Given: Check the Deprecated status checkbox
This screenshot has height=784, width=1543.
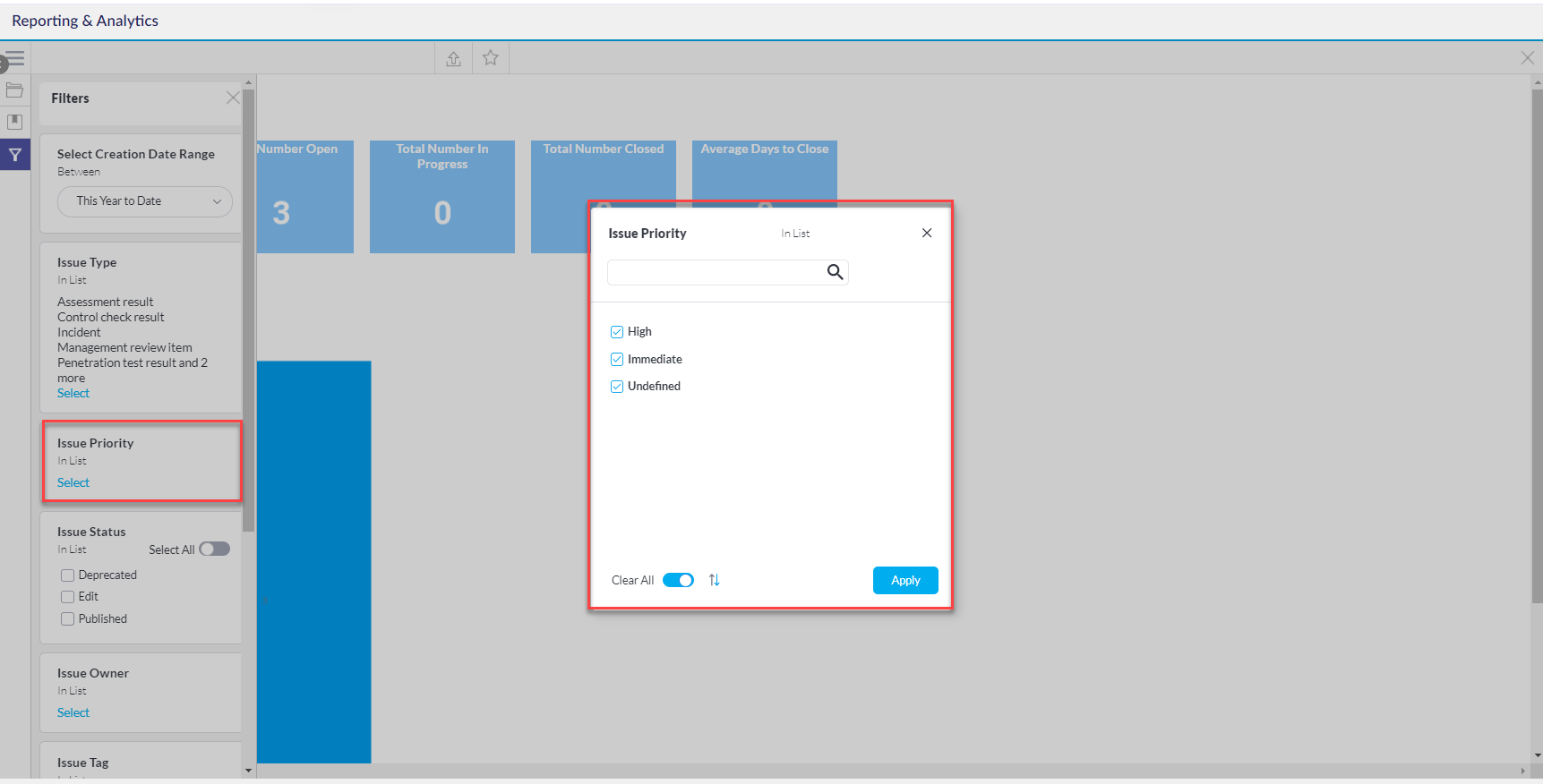Looking at the screenshot, I should pyautogui.click(x=67, y=575).
